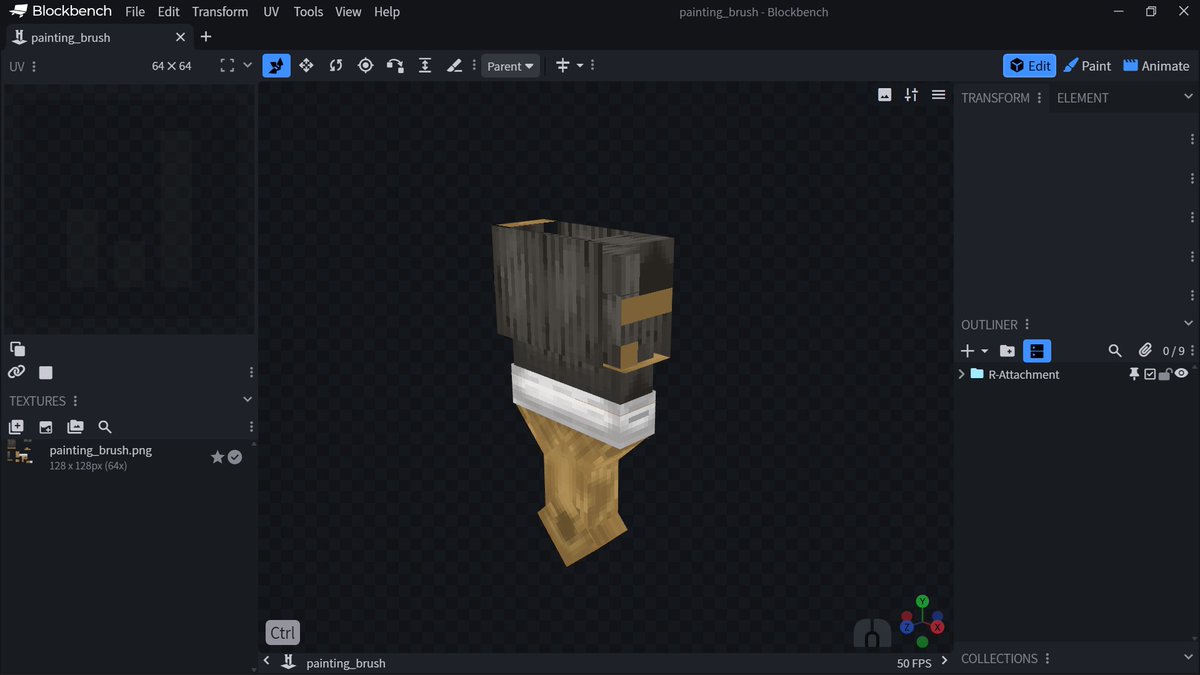Open the Element panel tab
This screenshot has height=675, width=1200.
tap(1082, 98)
